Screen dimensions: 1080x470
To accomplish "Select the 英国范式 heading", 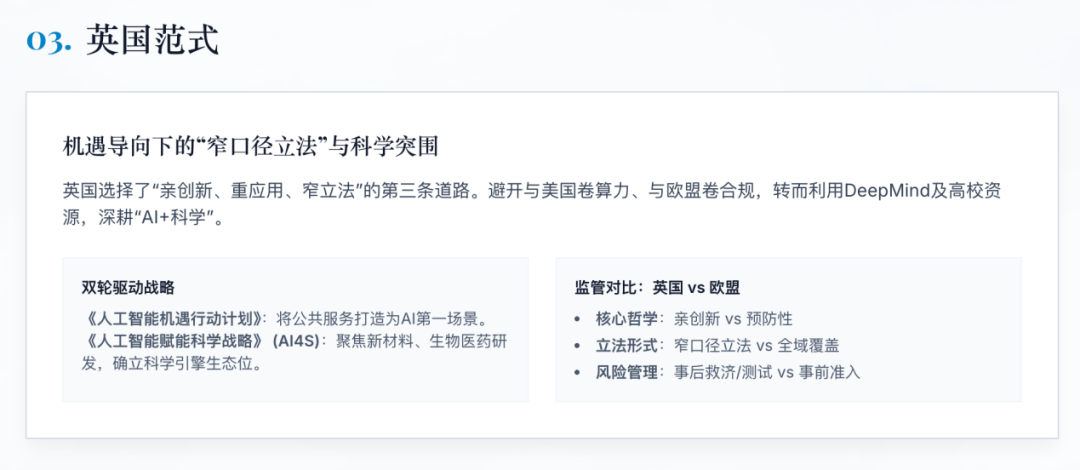I will pos(152,40).
